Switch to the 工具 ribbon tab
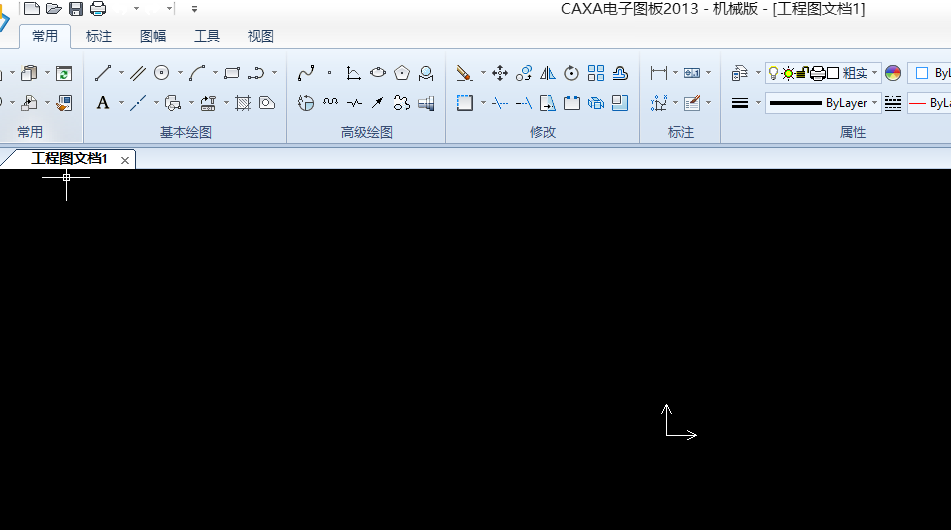 tap(207, 36)
